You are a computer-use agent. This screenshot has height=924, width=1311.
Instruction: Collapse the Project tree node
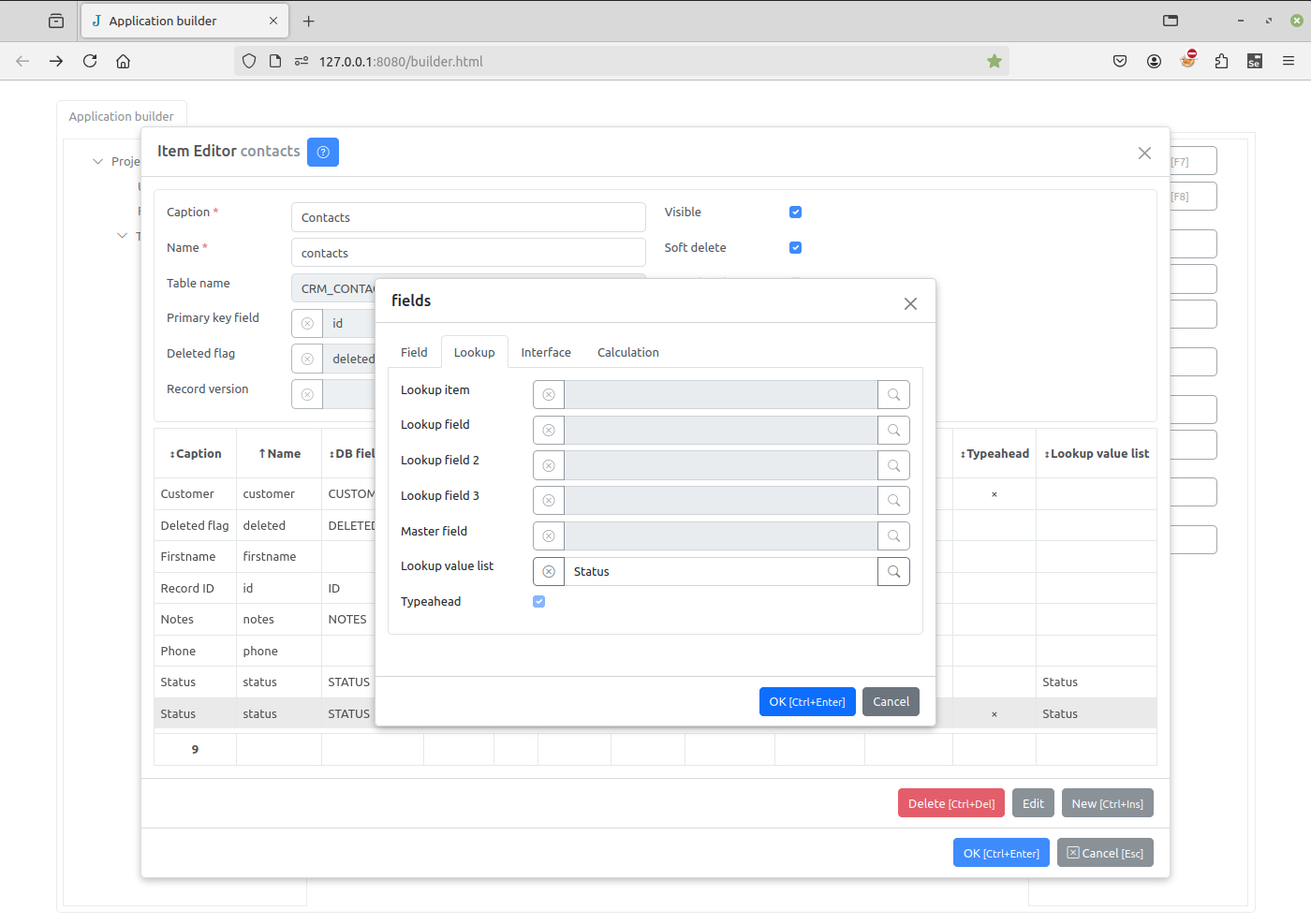click(98, 162)
